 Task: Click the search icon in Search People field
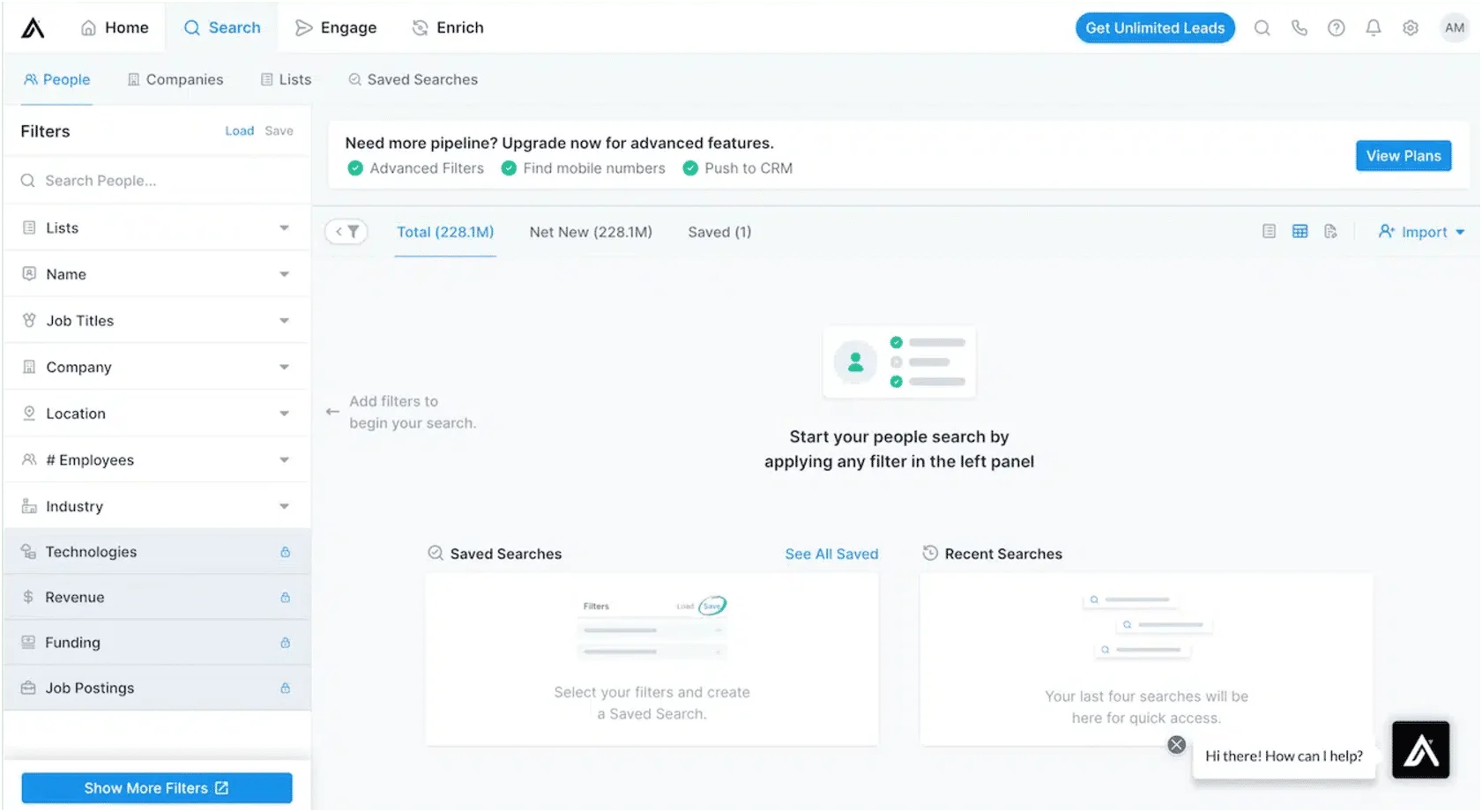[28, 181]
